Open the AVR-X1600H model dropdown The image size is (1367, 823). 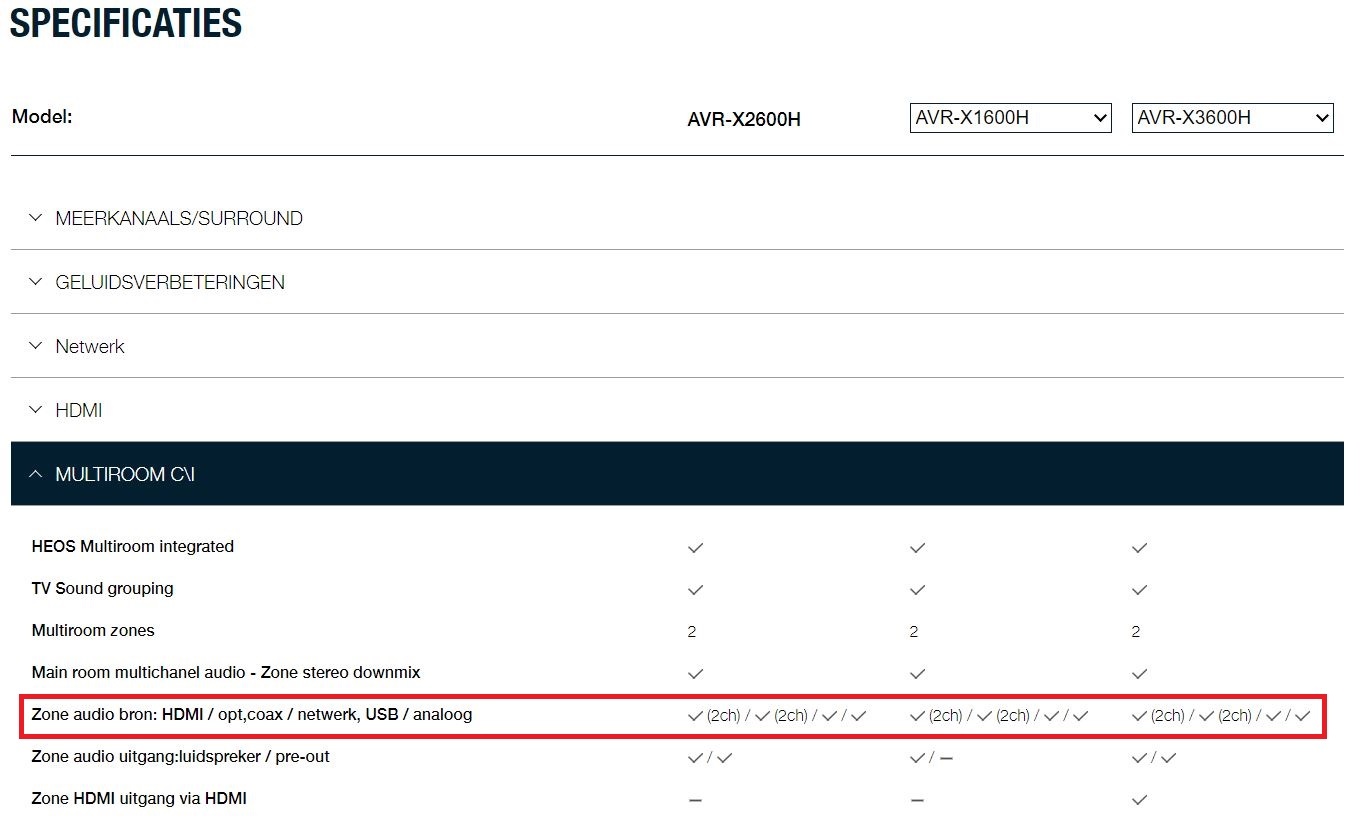point(1011,118)
